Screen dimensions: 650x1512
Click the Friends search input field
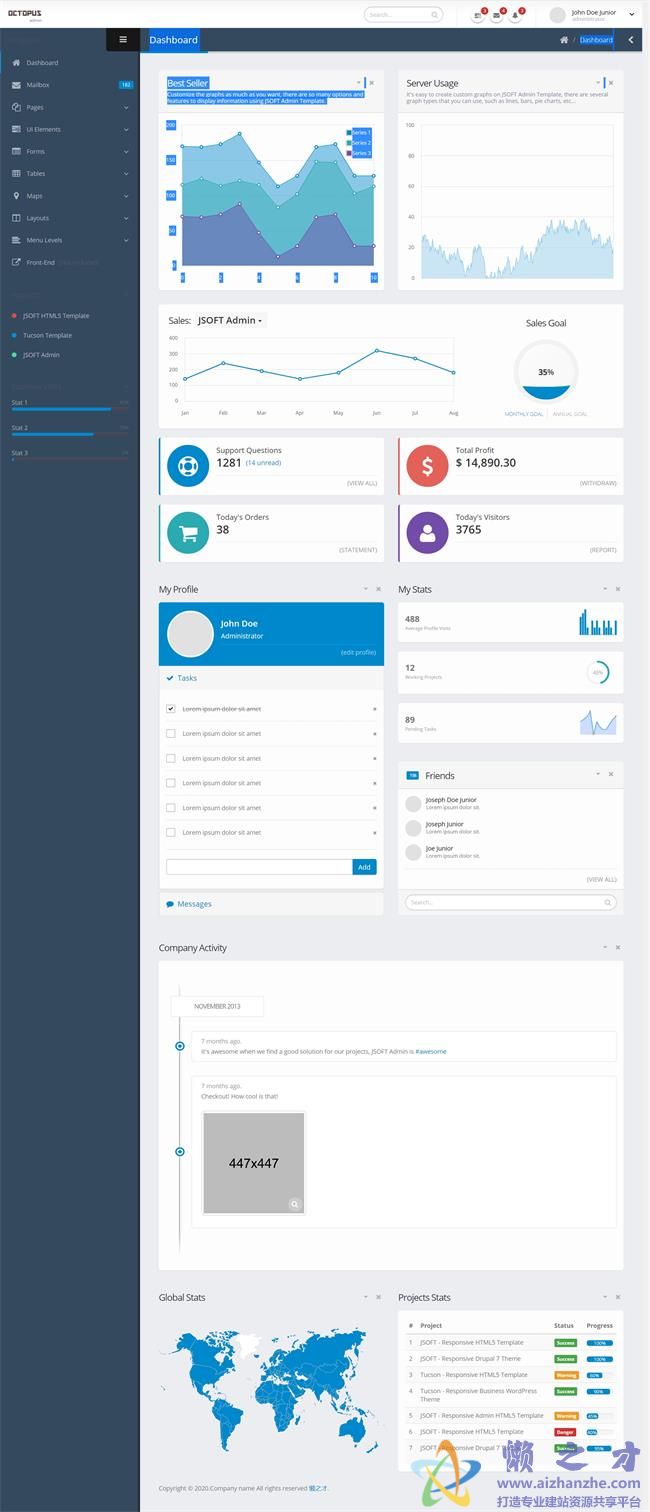(x=505, y=902)
